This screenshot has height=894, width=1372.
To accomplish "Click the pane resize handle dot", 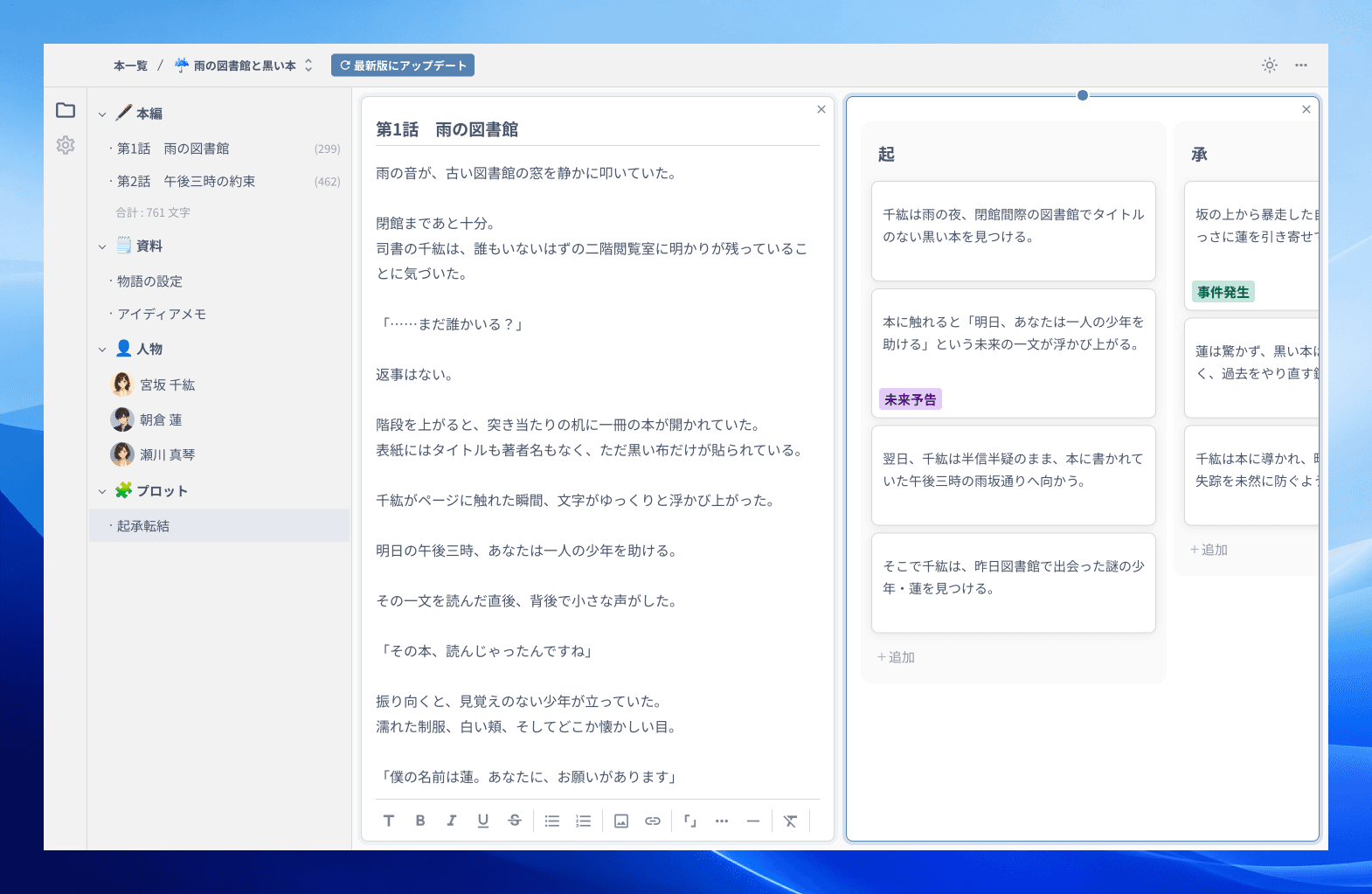I will [1083, 95].
